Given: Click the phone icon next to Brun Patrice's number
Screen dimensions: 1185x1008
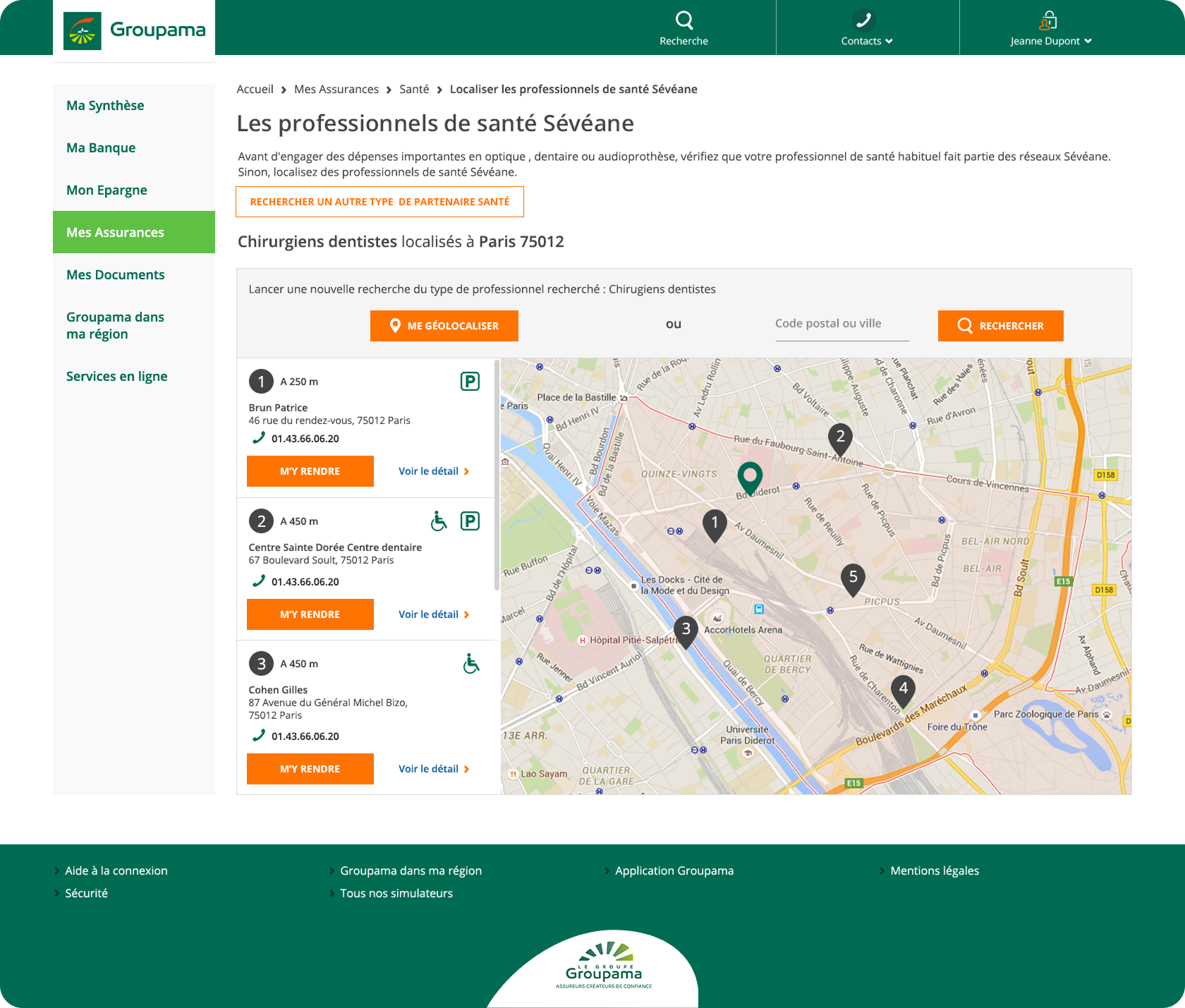Looking at the screenshot, I should tap(257, 439).
